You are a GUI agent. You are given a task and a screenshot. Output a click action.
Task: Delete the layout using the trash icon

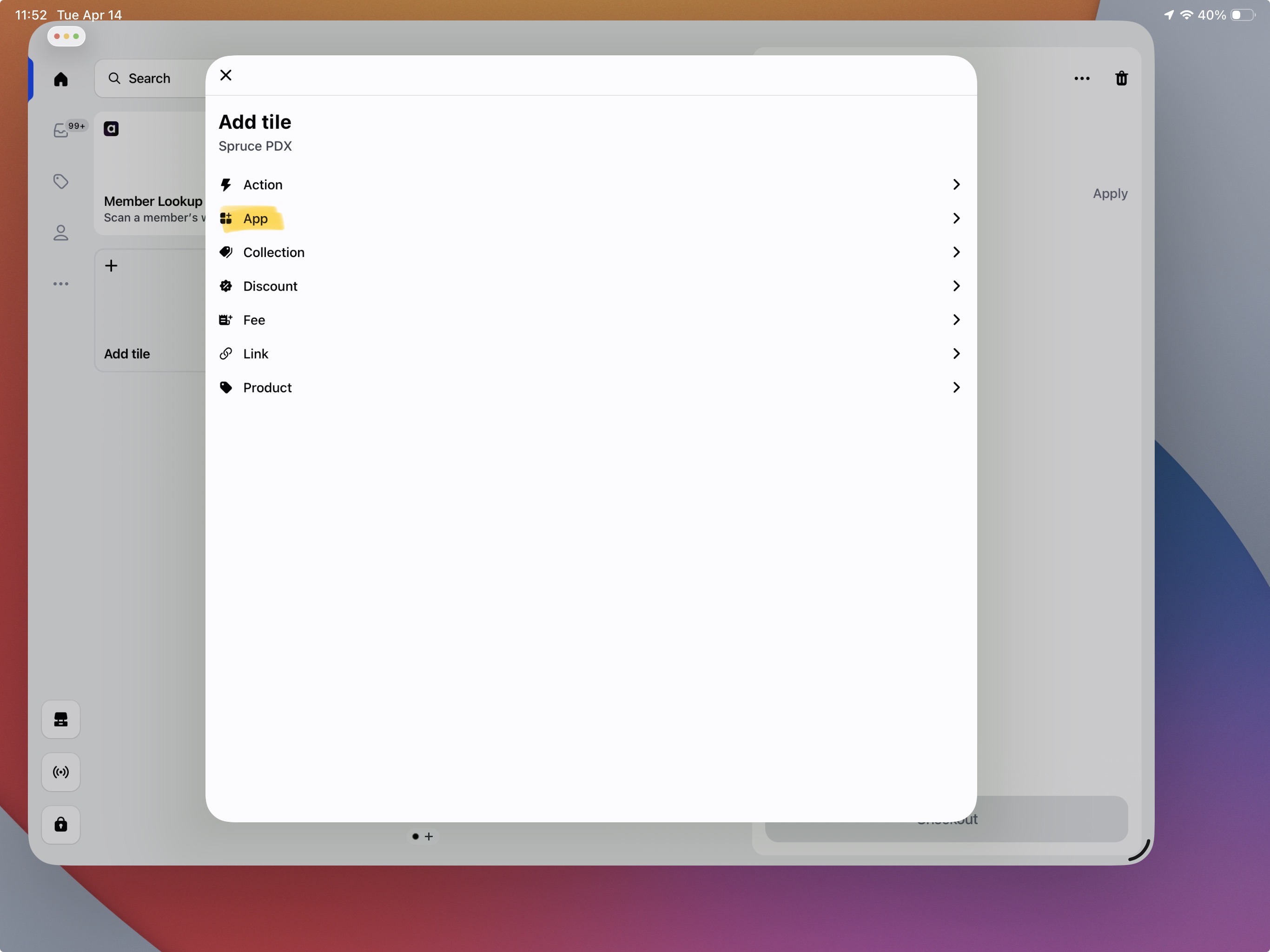pyautogui.click(x=1121, y=78)
